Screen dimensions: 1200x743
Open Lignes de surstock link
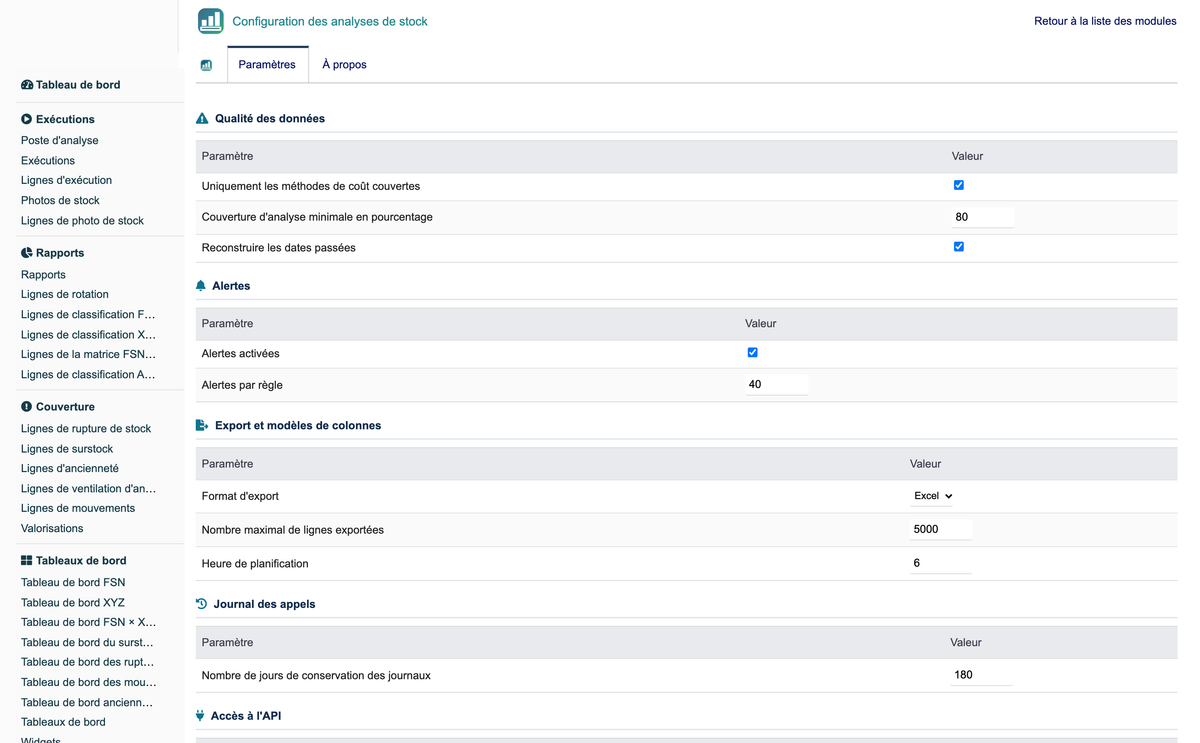(67, 449)
